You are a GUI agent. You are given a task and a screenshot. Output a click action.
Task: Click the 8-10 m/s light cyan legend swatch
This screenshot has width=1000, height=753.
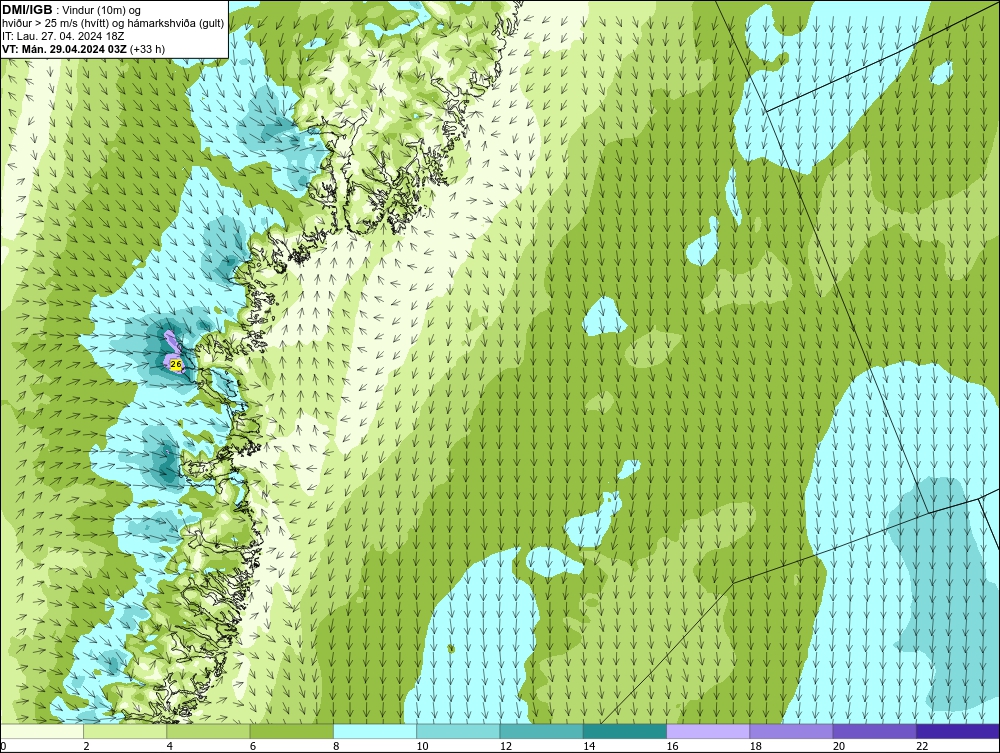(375, 731)
